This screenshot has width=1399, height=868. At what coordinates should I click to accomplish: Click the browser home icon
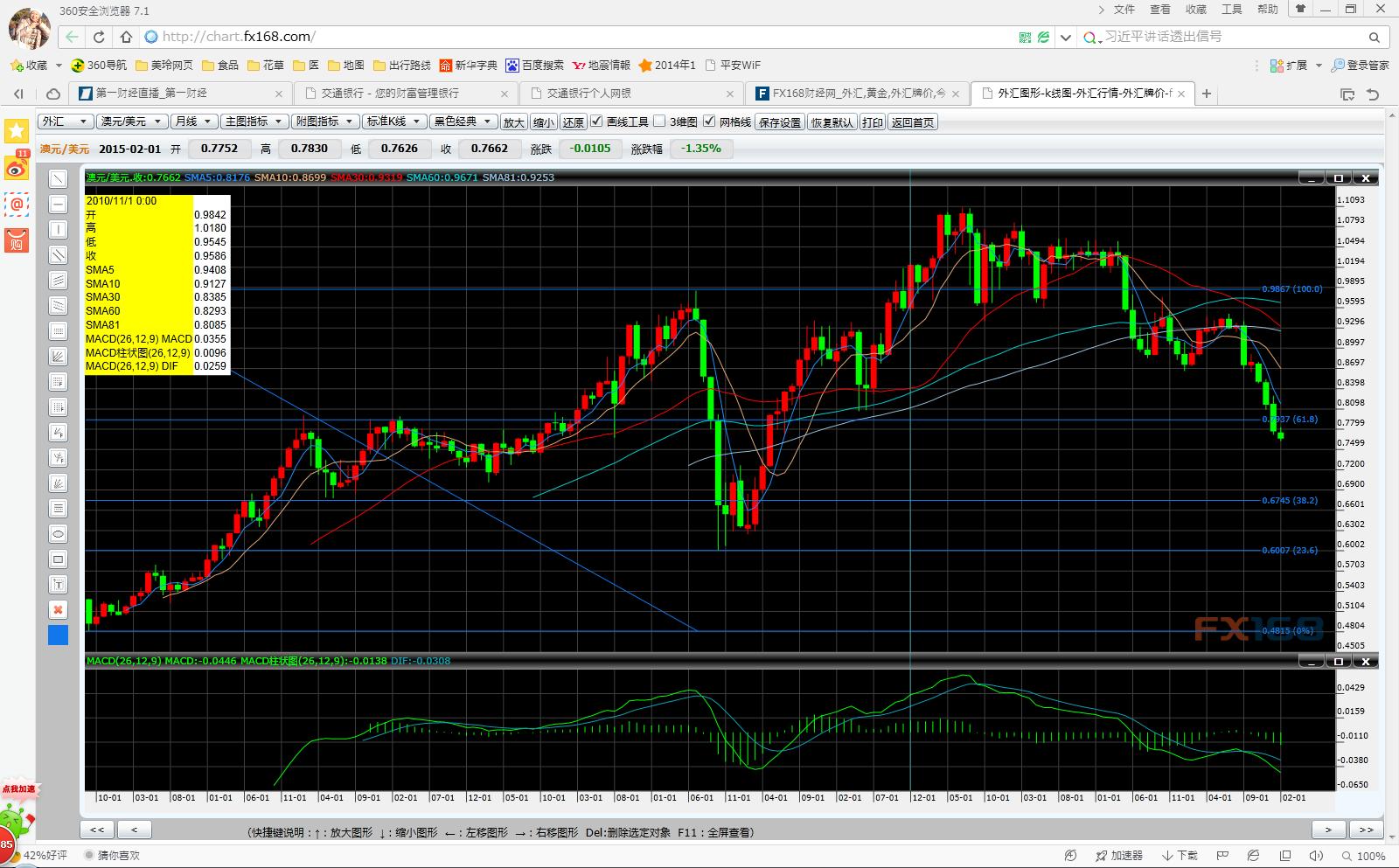(126, 37)
